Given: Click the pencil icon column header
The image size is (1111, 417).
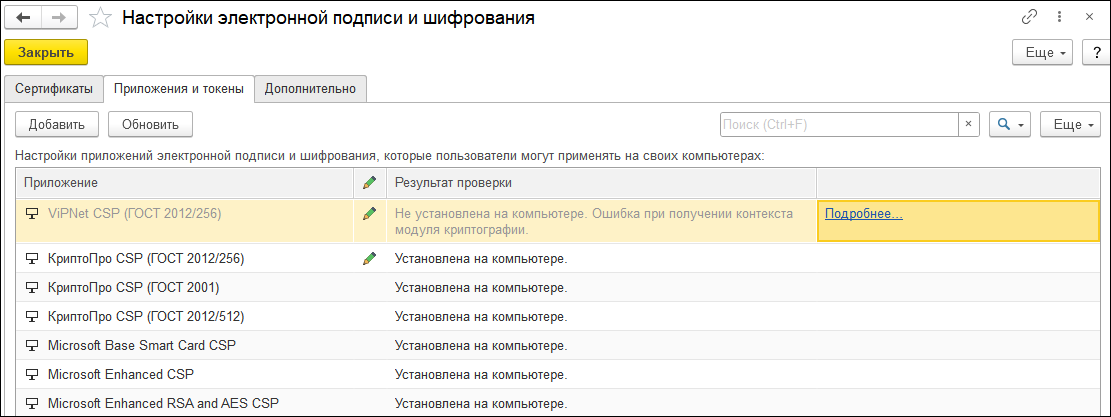Looking at the screenshot, I should coord(369,183).
